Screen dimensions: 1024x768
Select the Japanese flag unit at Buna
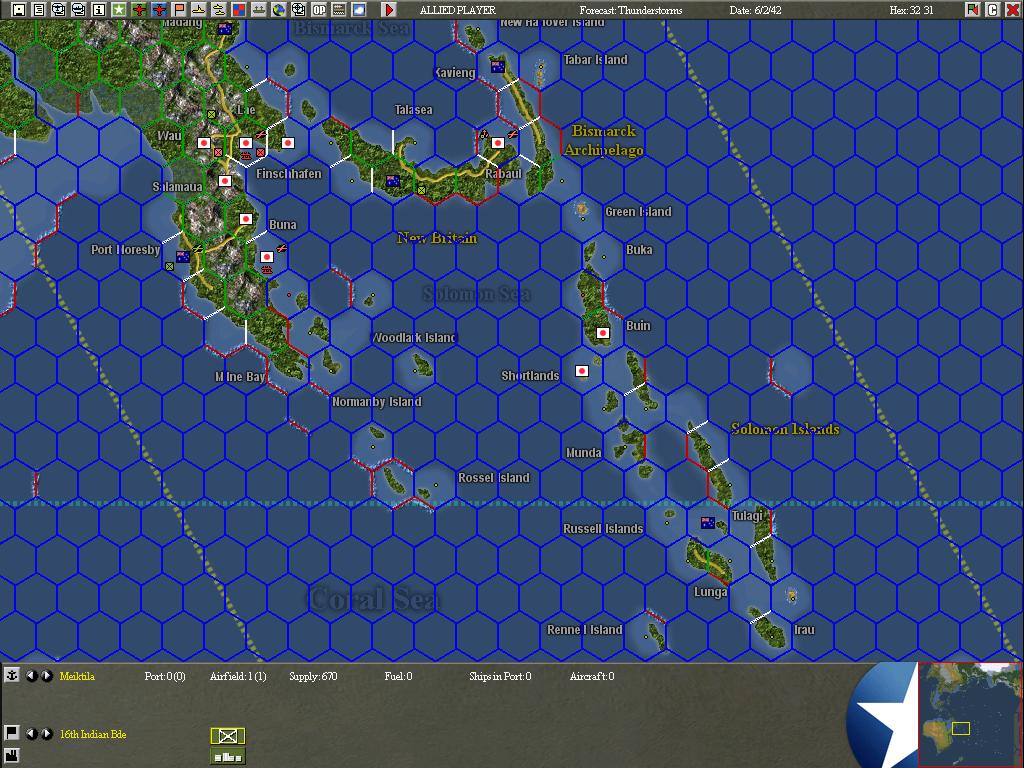(246, 219)
